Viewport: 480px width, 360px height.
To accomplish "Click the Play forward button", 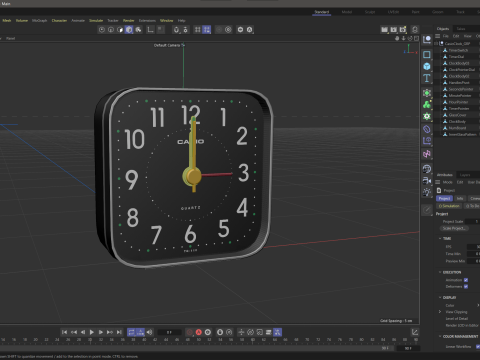I will point(92,332).
